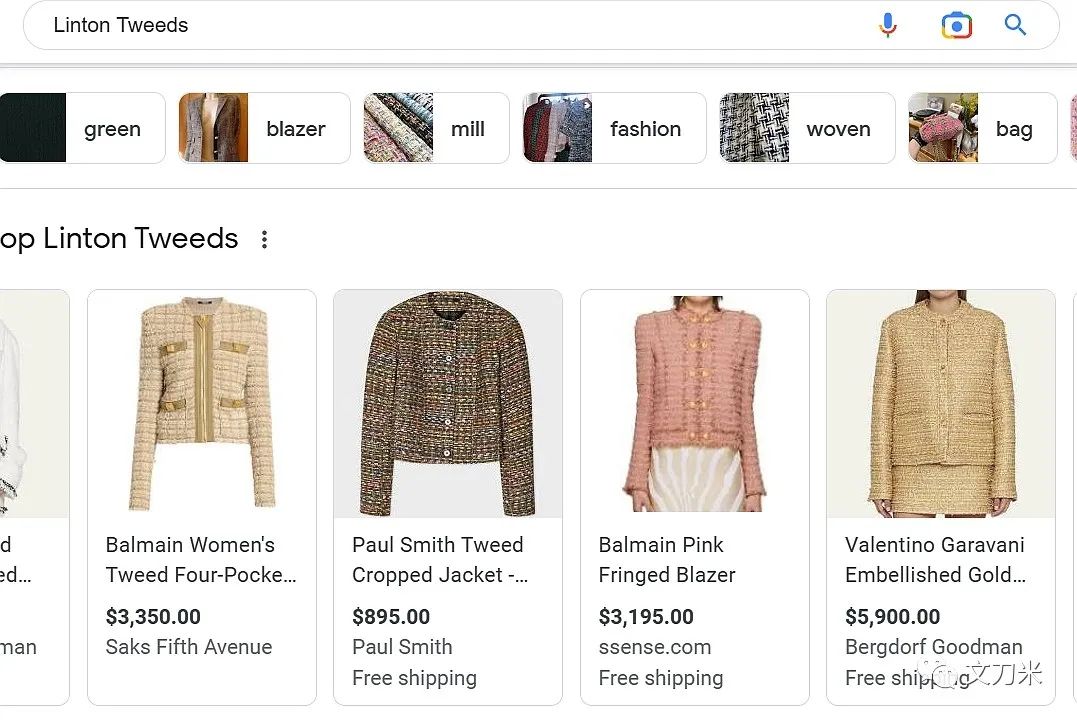Click the magnifying glass search icon

(1015, 26)
